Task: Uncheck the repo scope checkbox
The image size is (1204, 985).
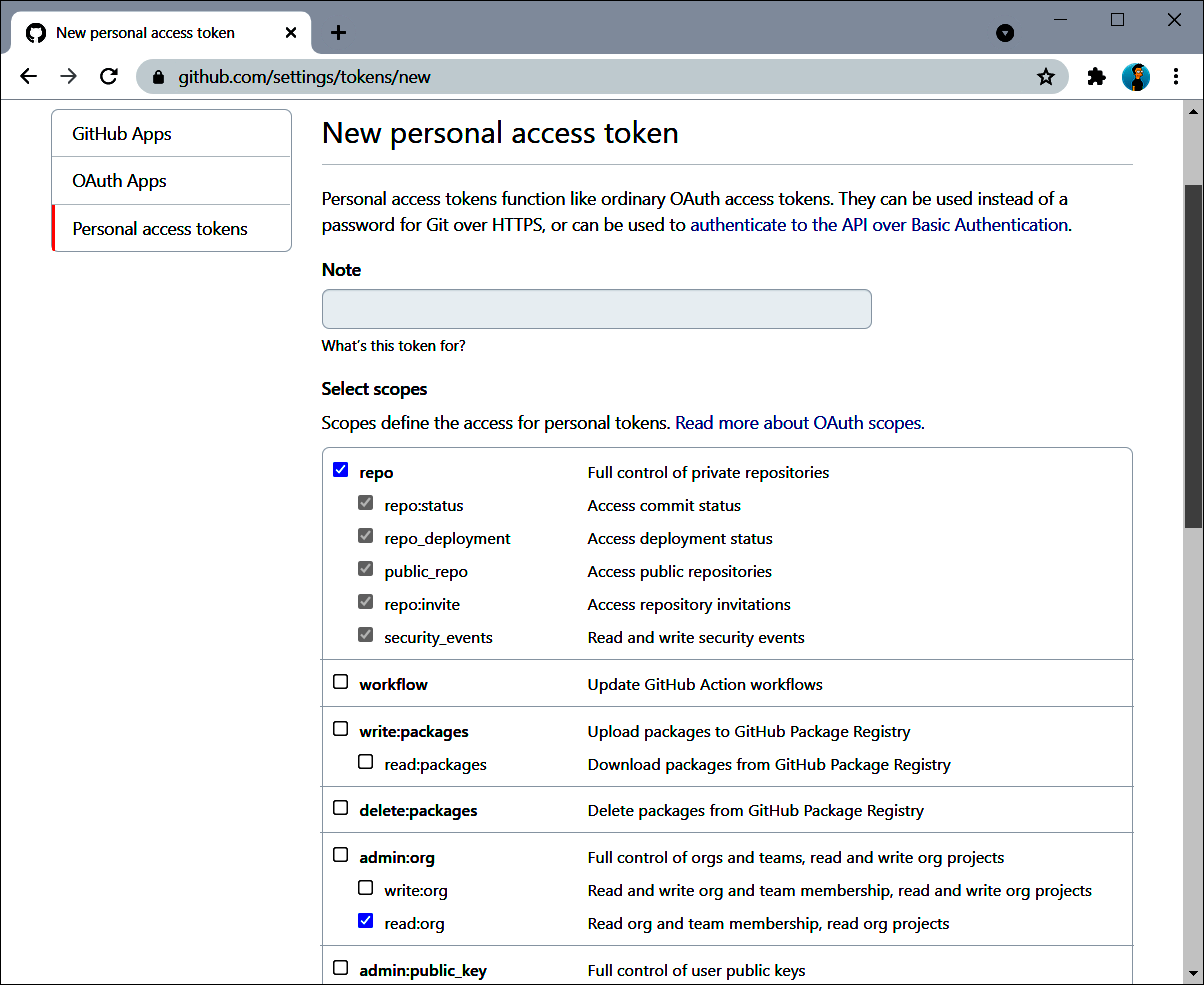Action: [341, 470]
